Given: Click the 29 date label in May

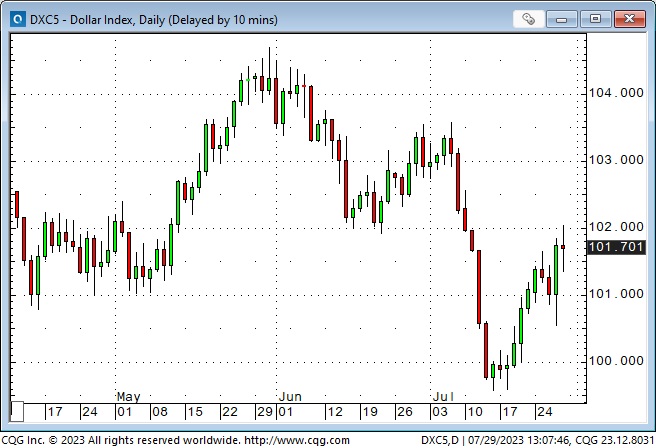Looking at the screenshot, I should (x=265, y=412).
